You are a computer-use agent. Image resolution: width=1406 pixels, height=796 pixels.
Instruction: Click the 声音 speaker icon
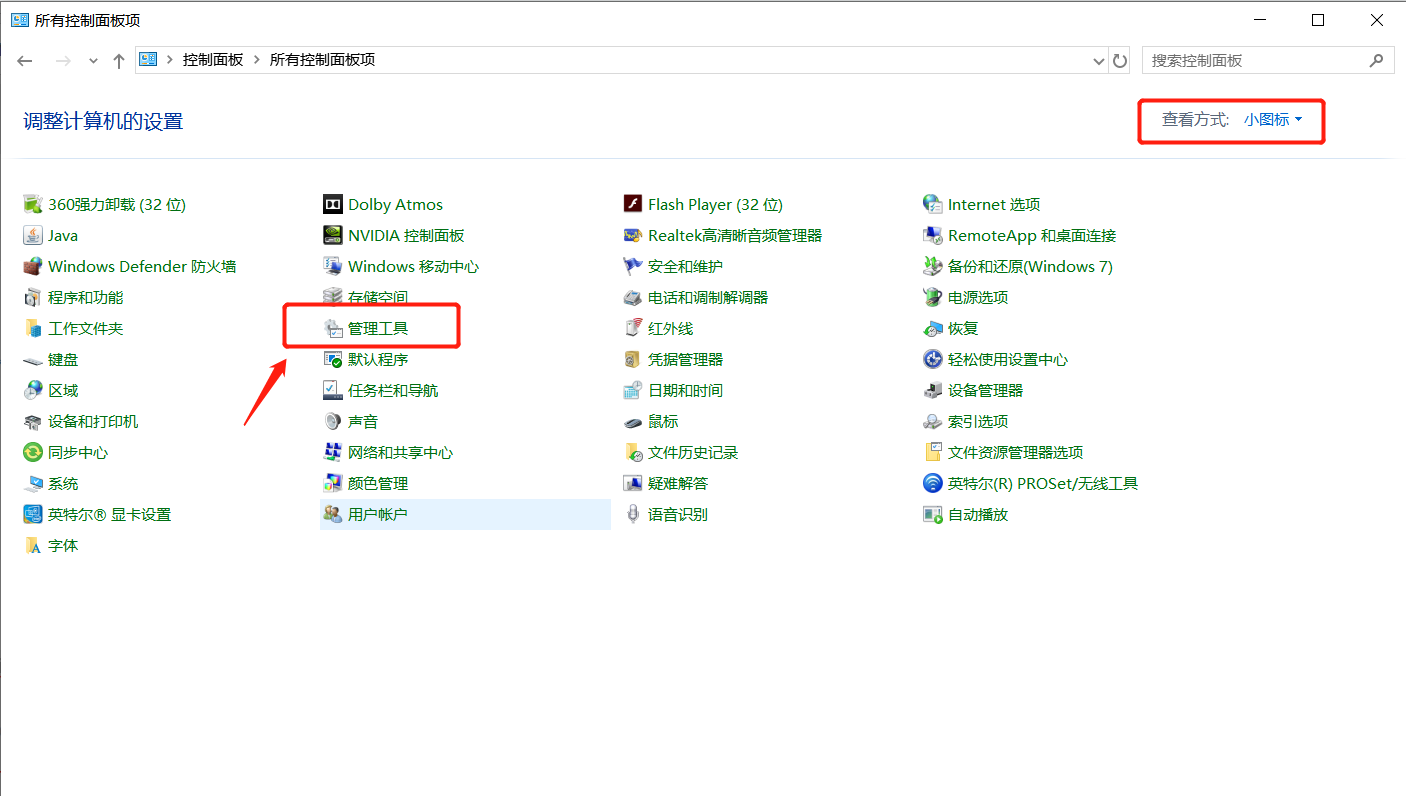pyautogui.click(x=333, y=422)
